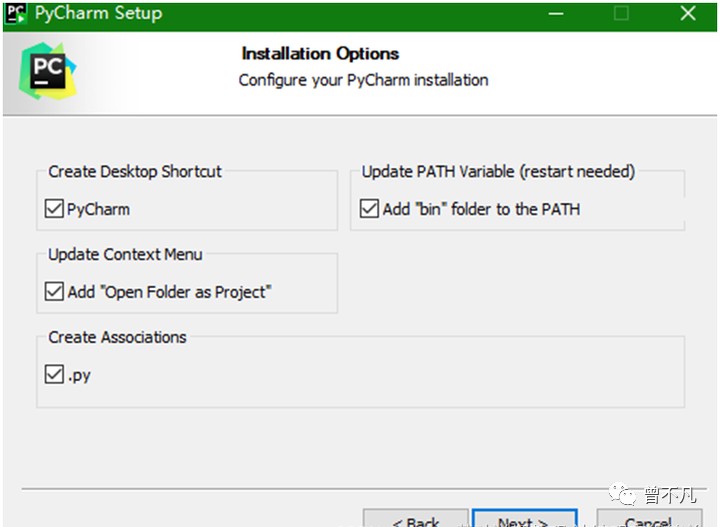Click the Installation Options heading
Screen dimensions: 720x527
click(320, 54)
